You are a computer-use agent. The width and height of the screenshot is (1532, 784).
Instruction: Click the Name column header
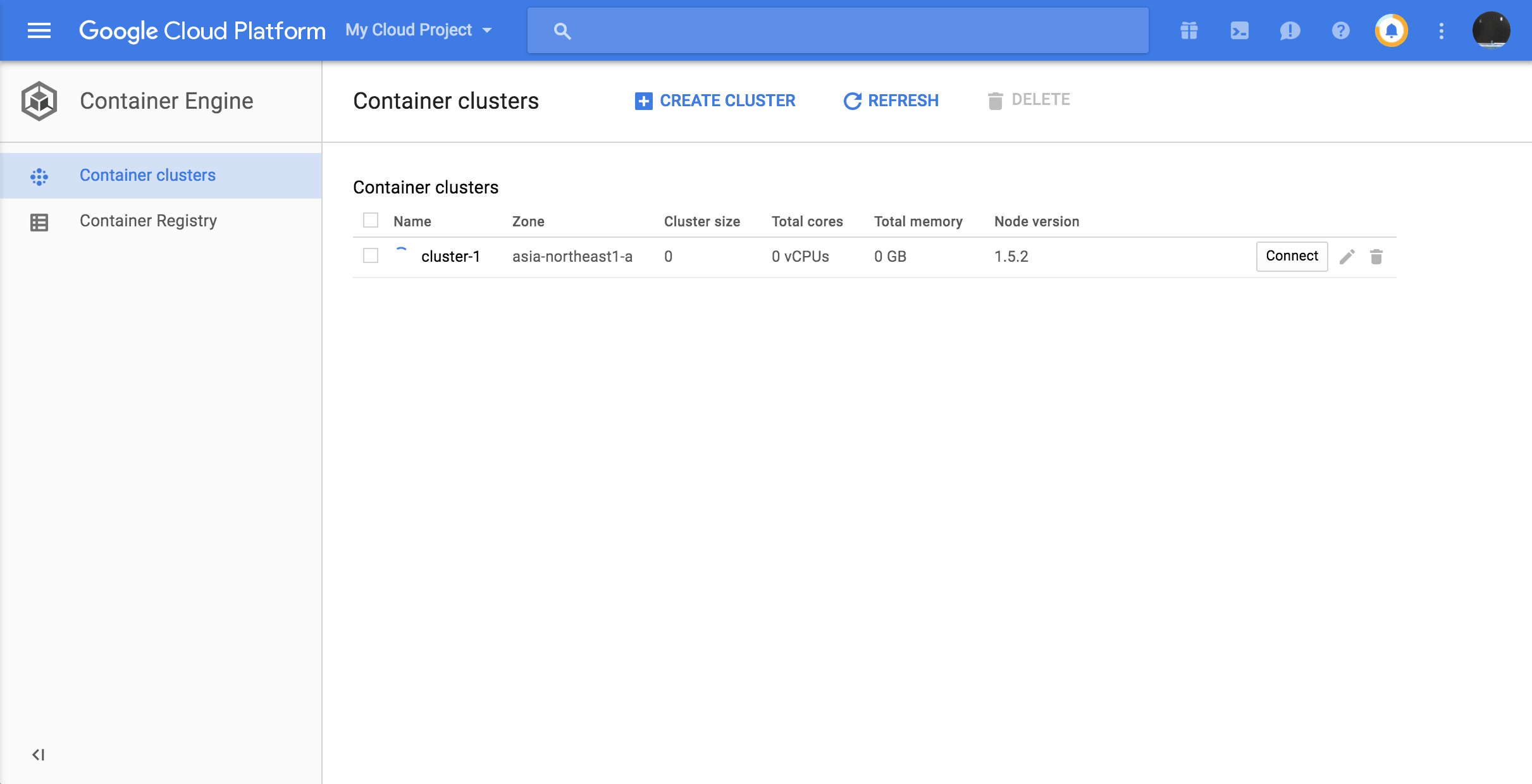[412, 221]
